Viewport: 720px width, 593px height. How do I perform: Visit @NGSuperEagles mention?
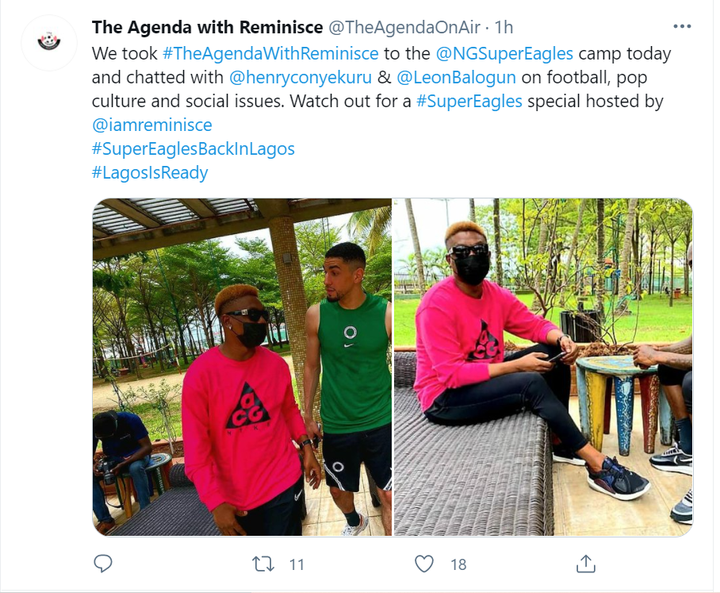click(504, 54)
